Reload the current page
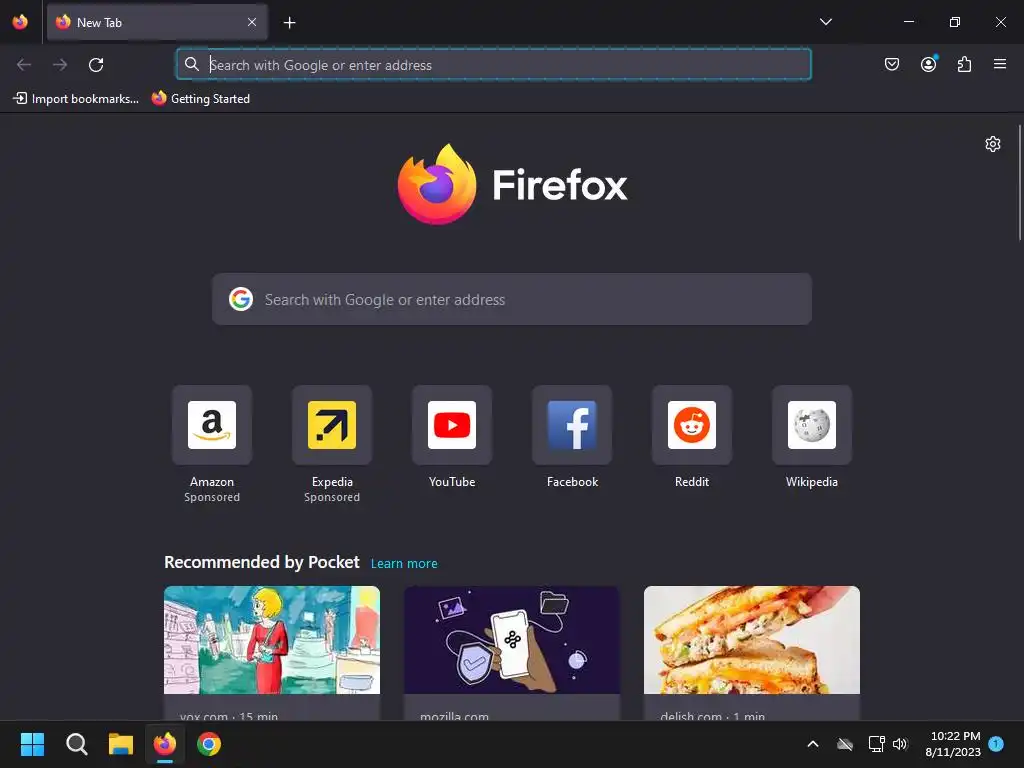The height and width of the screenshot is (768, 1024). click(96, 65)
